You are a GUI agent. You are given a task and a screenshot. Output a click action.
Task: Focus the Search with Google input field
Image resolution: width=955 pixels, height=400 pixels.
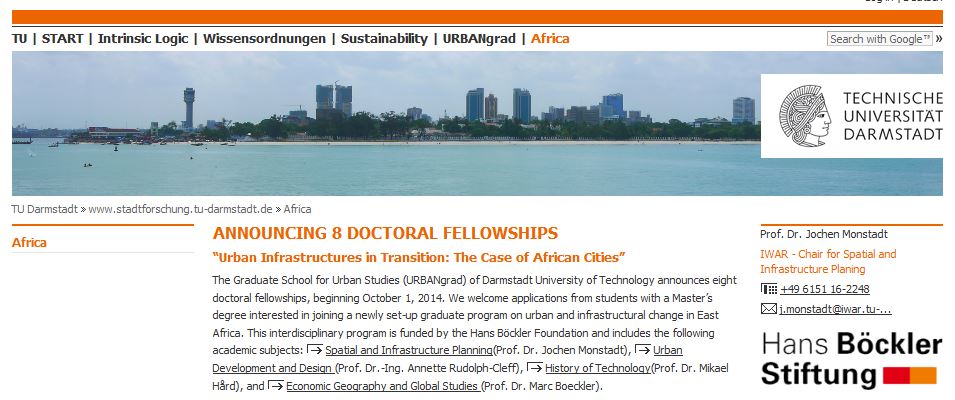coord(880,39)
